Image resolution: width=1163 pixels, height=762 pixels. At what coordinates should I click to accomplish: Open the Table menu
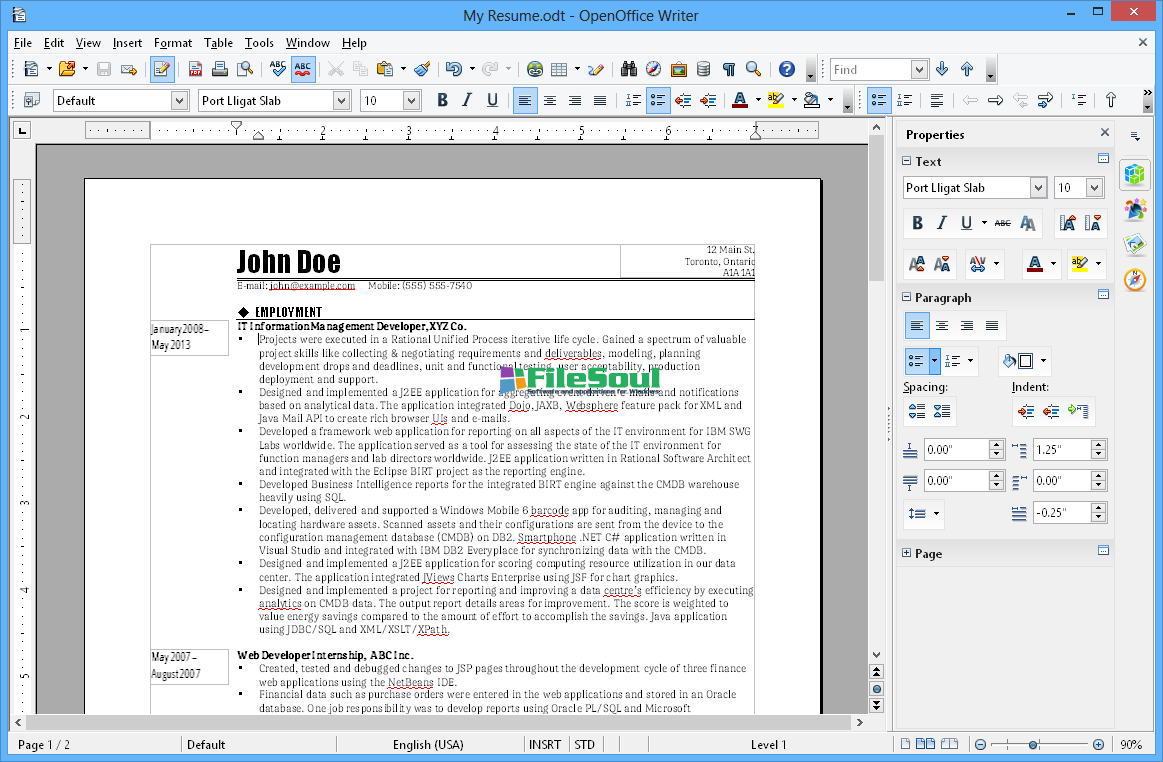point(218,43)
